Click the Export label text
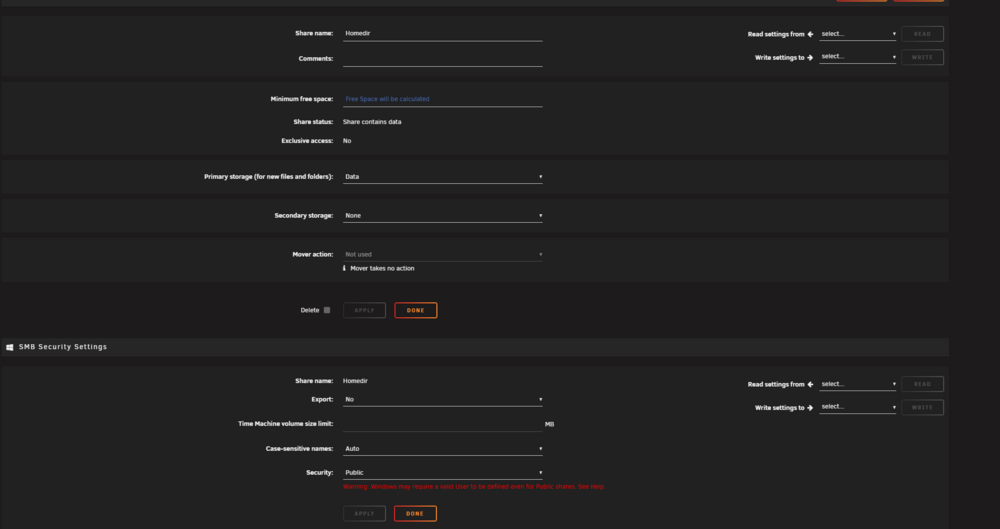The width and height of the screenshot is (1000, 529). (322, 399)
